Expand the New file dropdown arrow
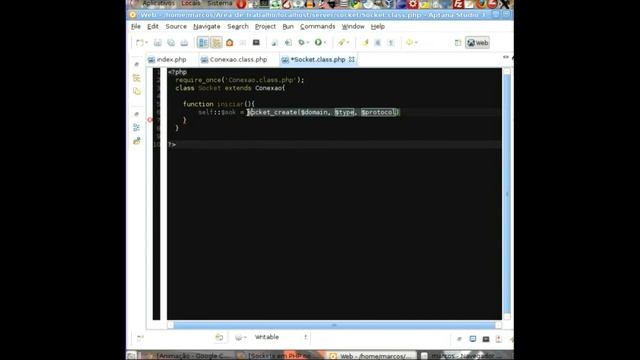This screenshot has height=360, width=640. (x=146, y=42)
